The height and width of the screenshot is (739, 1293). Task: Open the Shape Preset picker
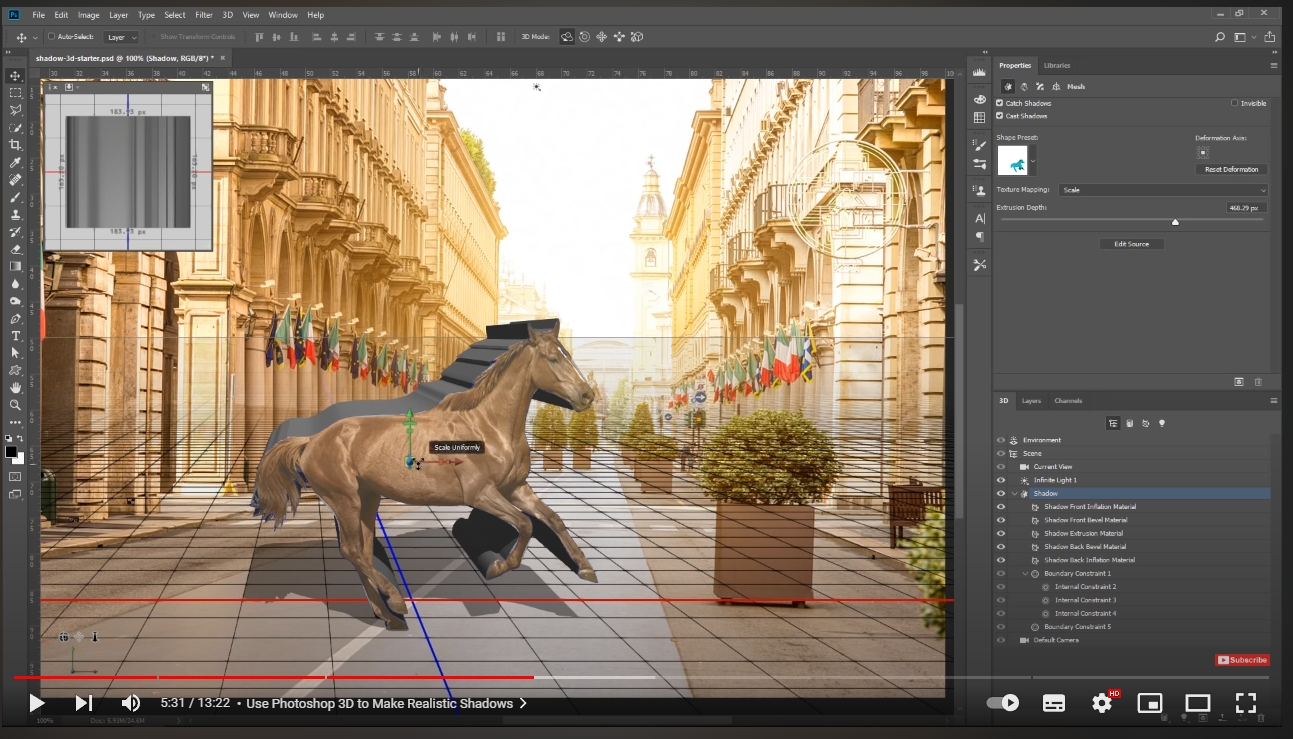(1030, 158)
